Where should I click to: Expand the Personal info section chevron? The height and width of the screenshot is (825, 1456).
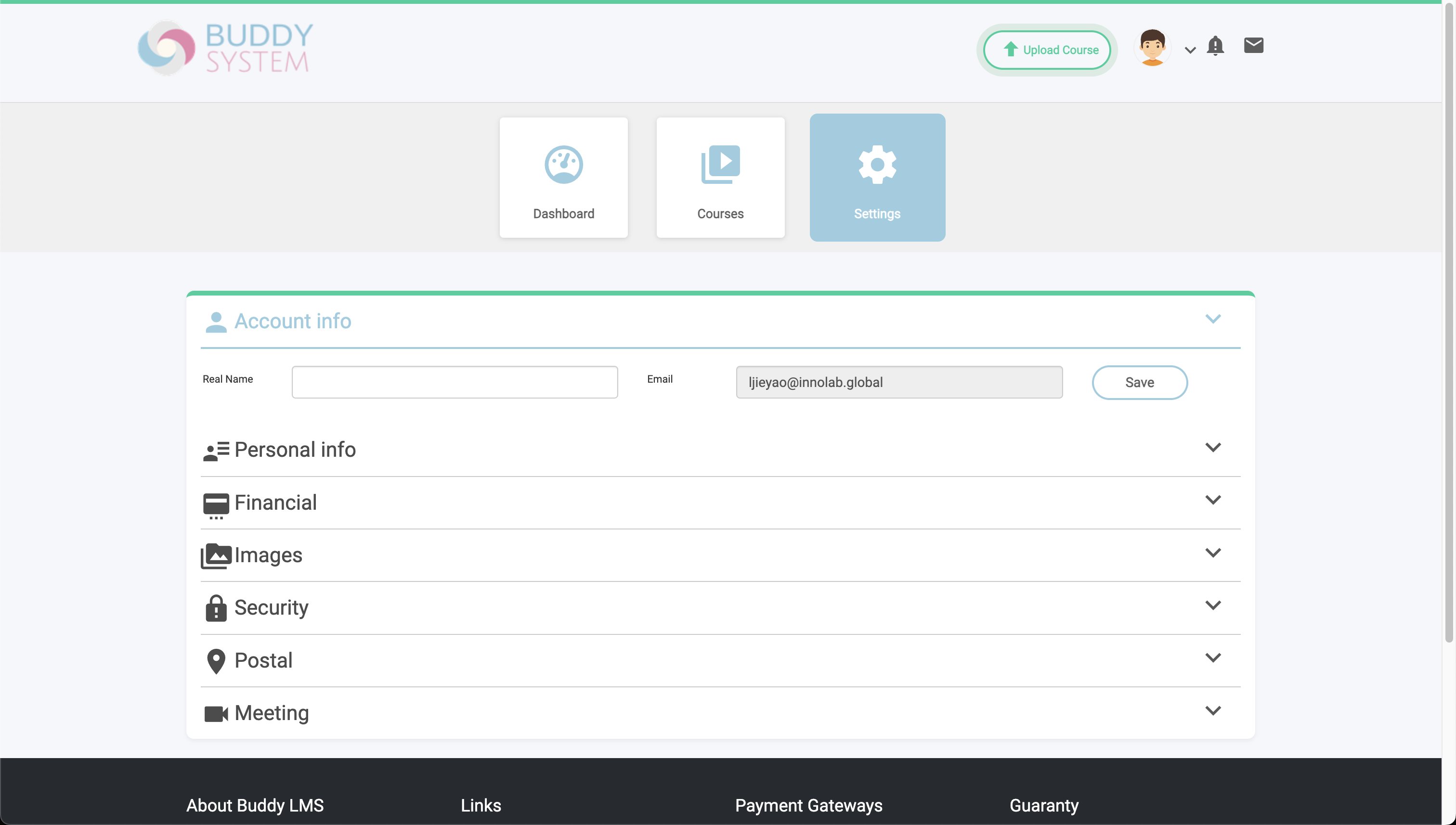[x=1212, y=448]
